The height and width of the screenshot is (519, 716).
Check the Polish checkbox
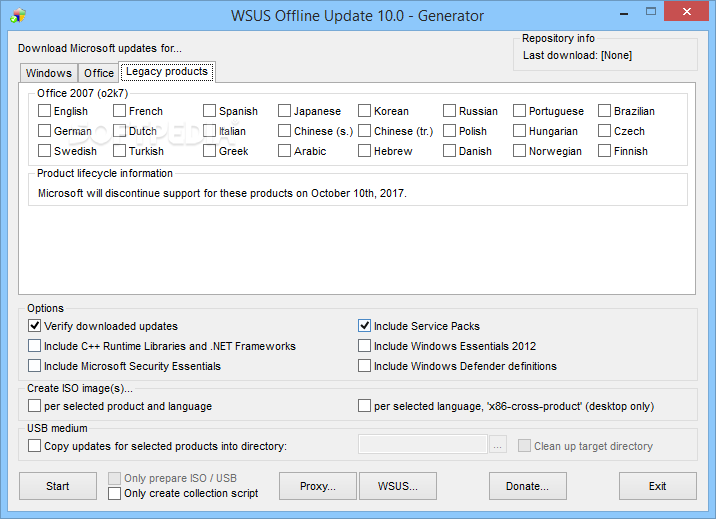[x=449, y=131]
